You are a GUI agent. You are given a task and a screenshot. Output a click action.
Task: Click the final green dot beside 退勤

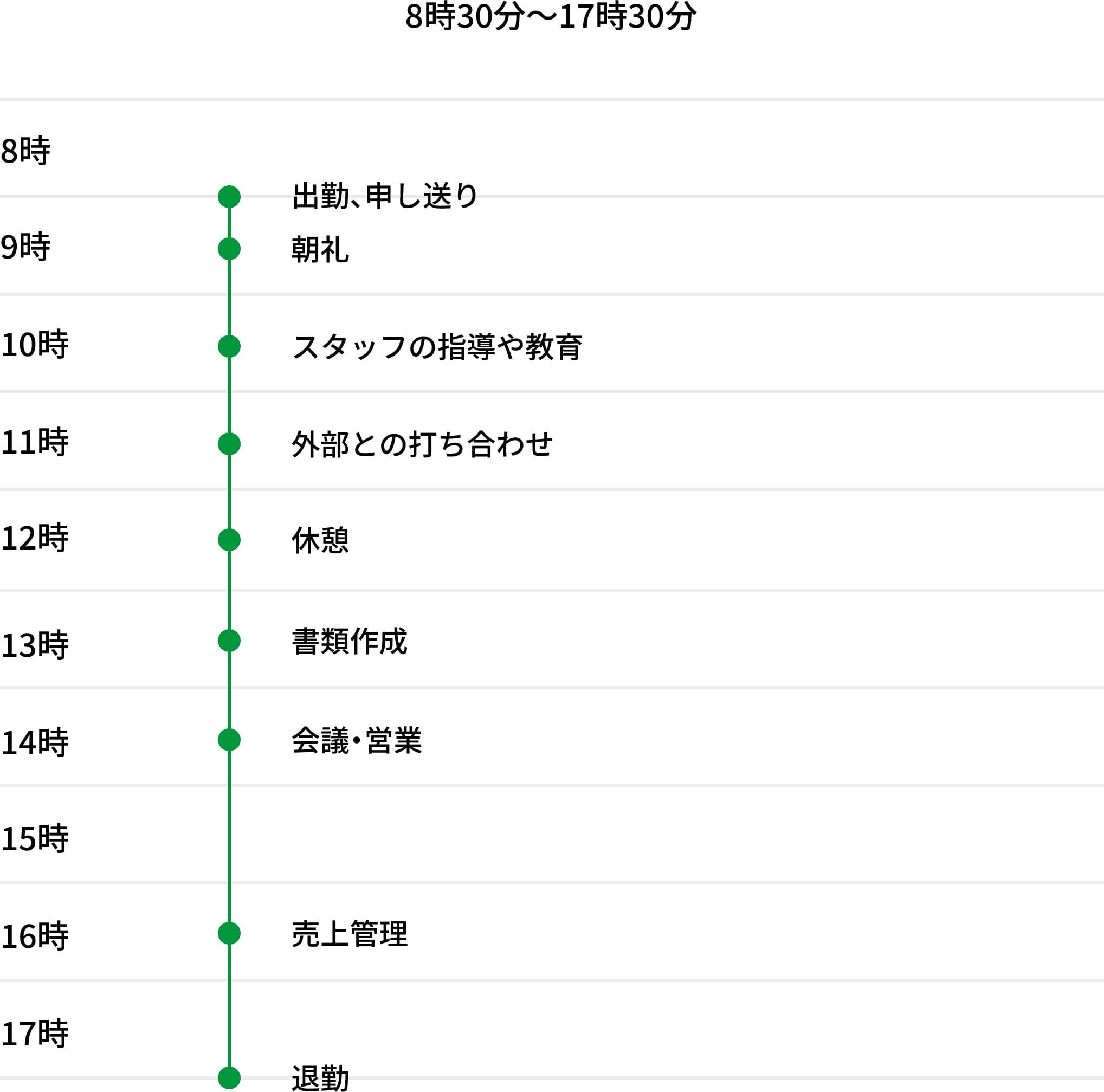tap(229, 1078)
